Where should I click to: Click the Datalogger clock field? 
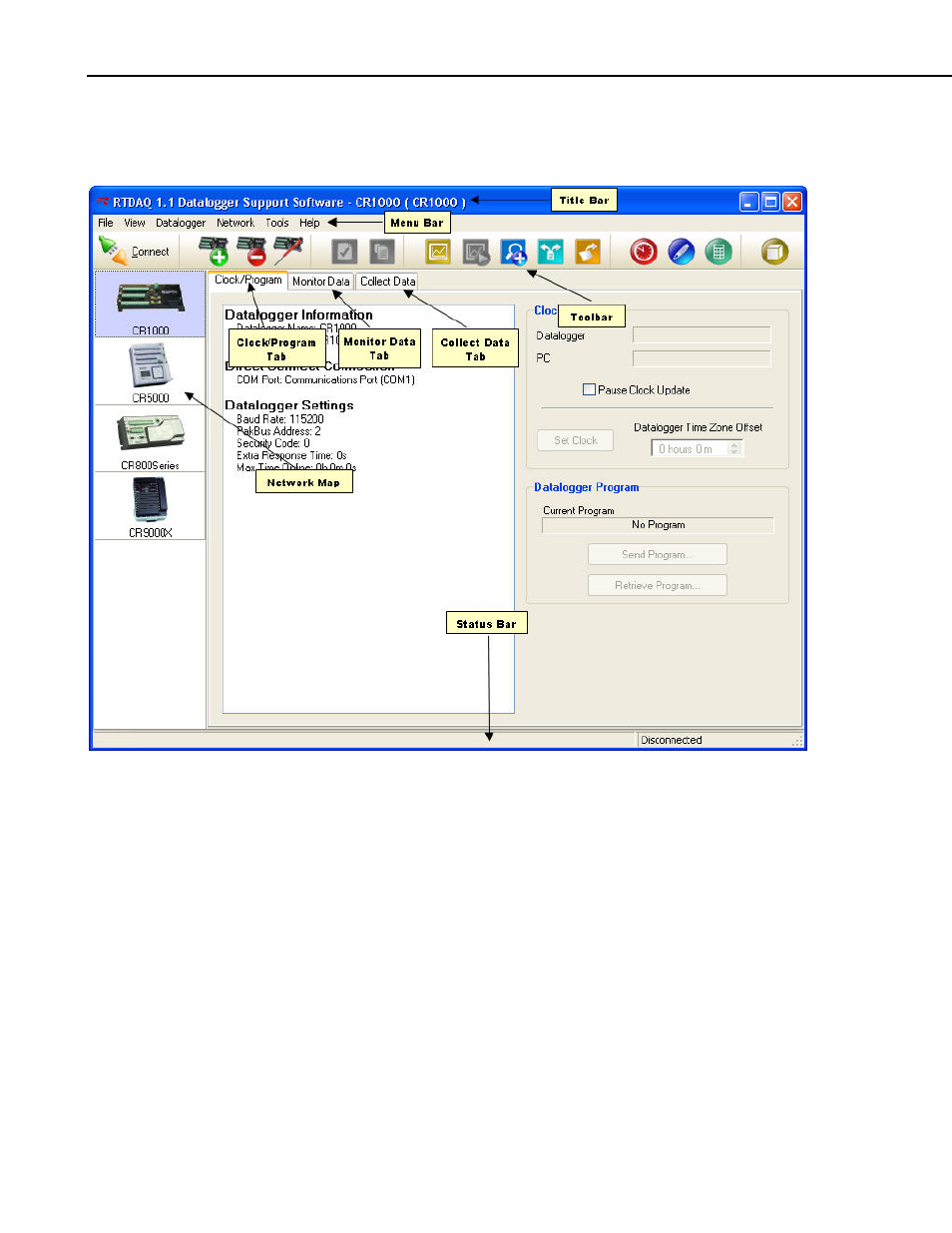tap(702, 335)
